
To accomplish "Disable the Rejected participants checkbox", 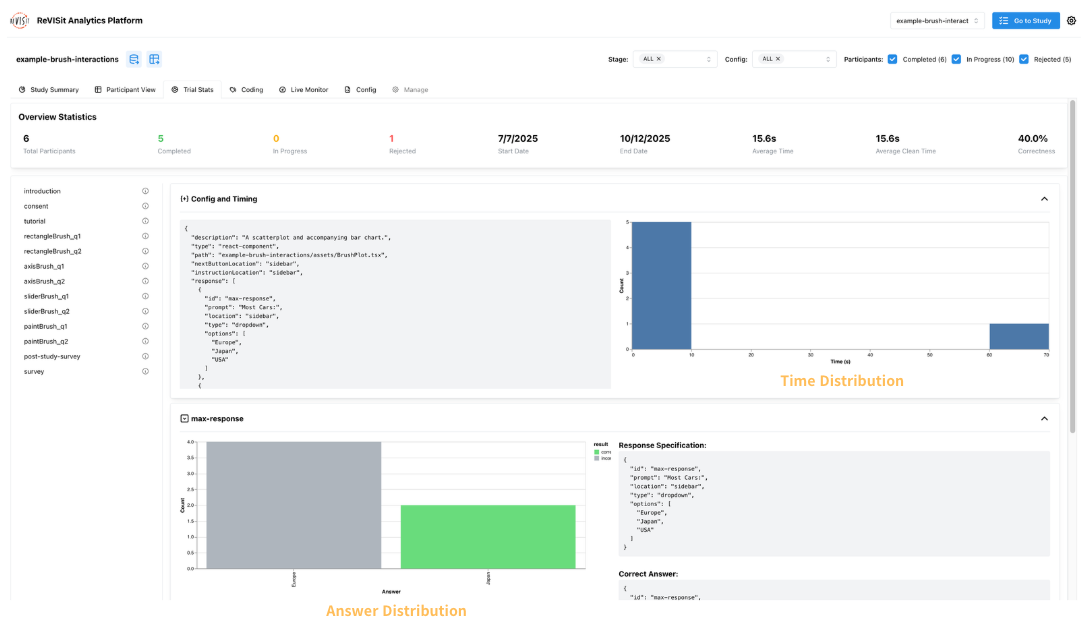I will [x=1024, y=59].
